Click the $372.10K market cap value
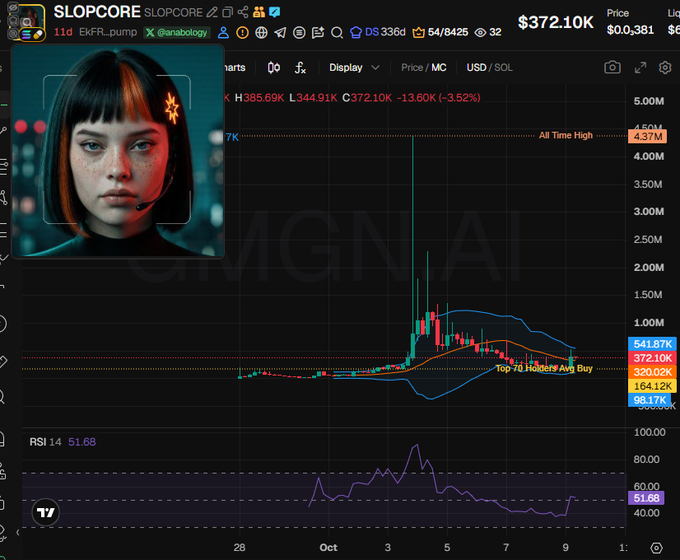The height and width of the screenshot is (560, 680). [x=556, y=22]
